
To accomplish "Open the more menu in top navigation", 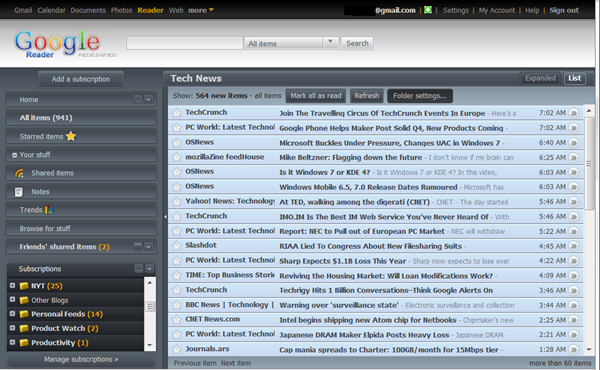I will click(201, 10).
